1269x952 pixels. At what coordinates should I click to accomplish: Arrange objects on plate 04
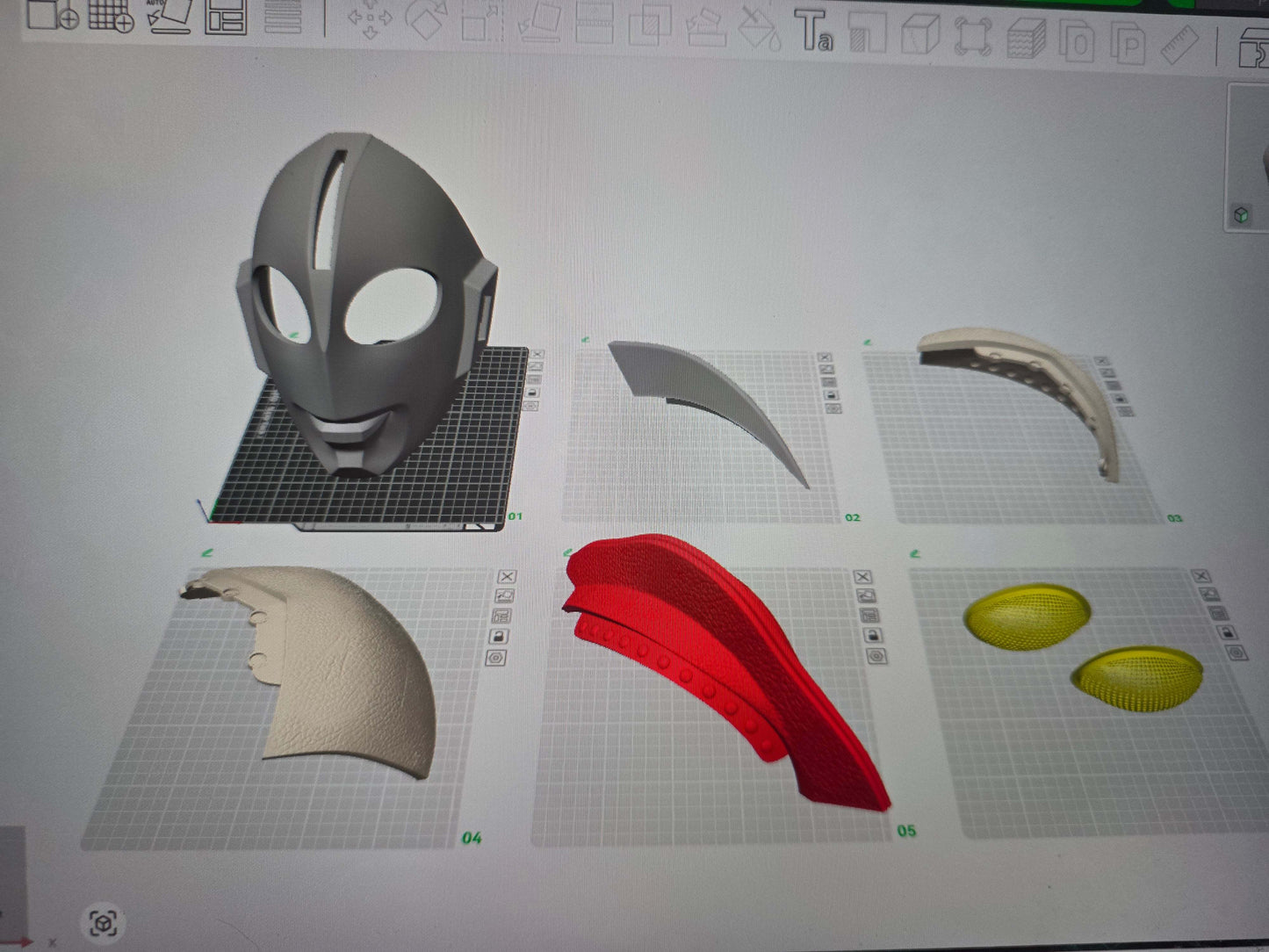(x=501, y=617)
